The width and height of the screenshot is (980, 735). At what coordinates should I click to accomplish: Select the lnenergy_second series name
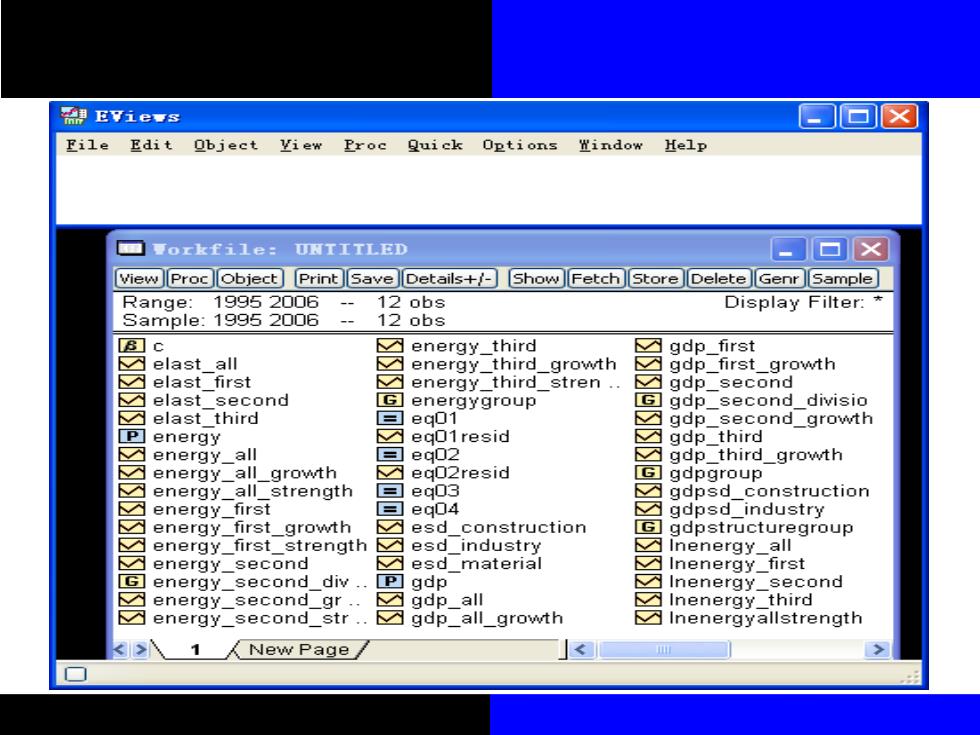(756, 582)
